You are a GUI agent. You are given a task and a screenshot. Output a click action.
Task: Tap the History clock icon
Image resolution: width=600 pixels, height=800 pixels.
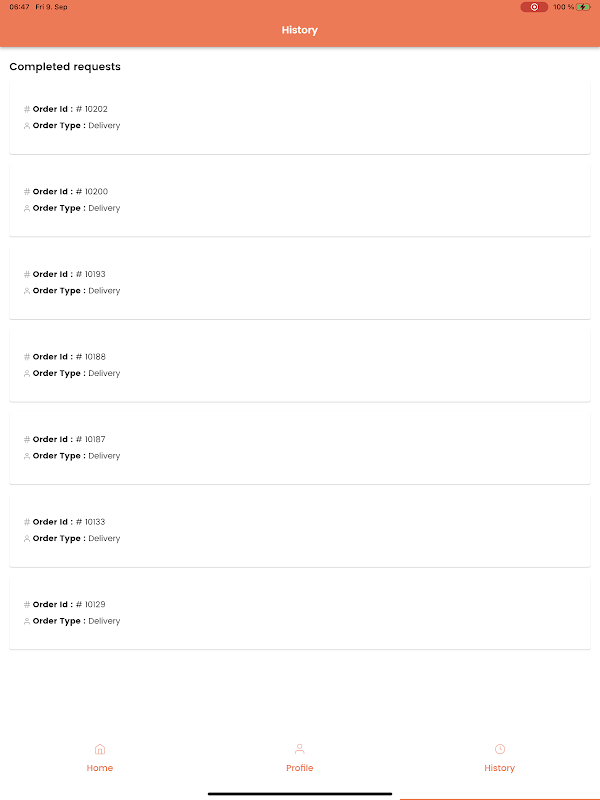click(500, 749)
